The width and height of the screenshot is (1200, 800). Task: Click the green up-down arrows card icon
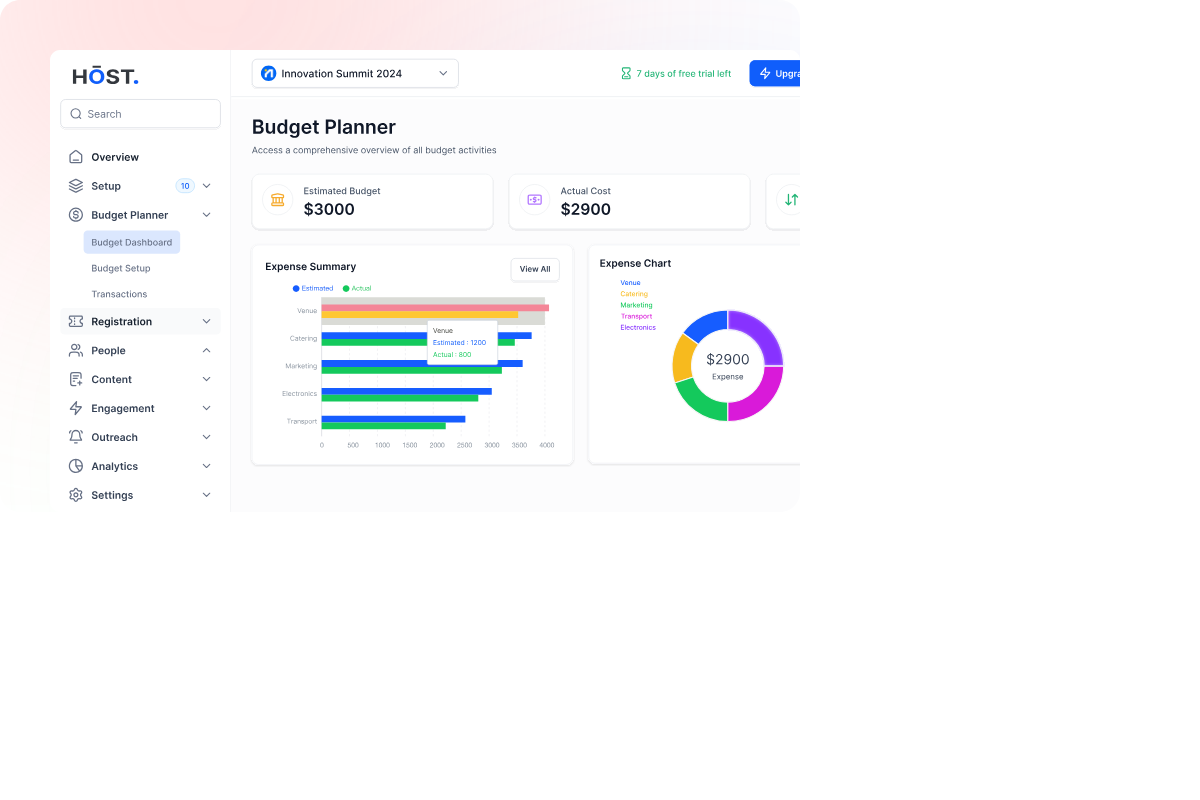click(791, 200)
